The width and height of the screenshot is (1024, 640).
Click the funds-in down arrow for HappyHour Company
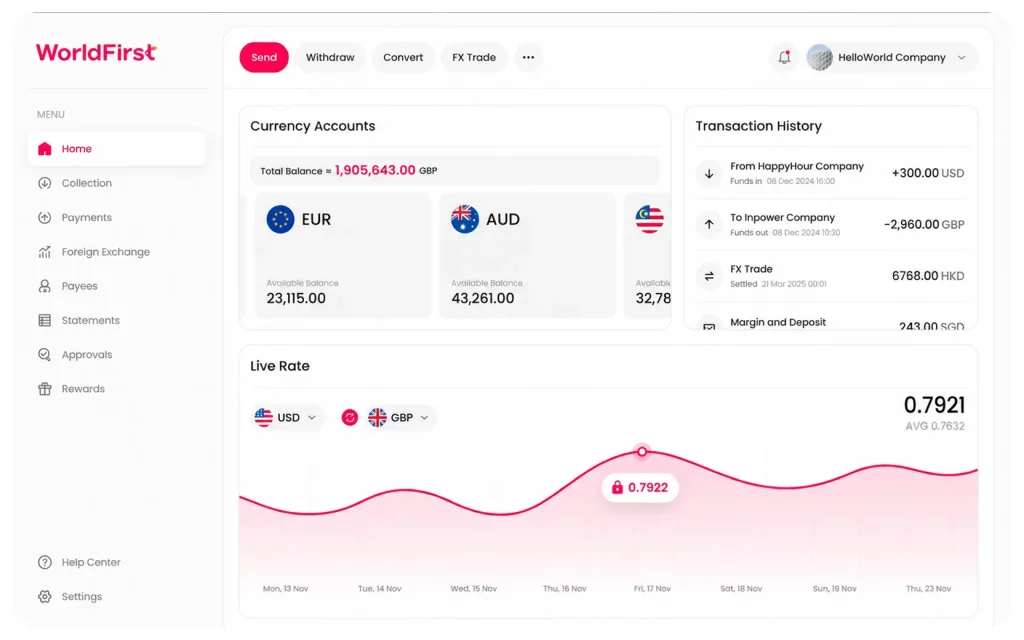(709, 174)
